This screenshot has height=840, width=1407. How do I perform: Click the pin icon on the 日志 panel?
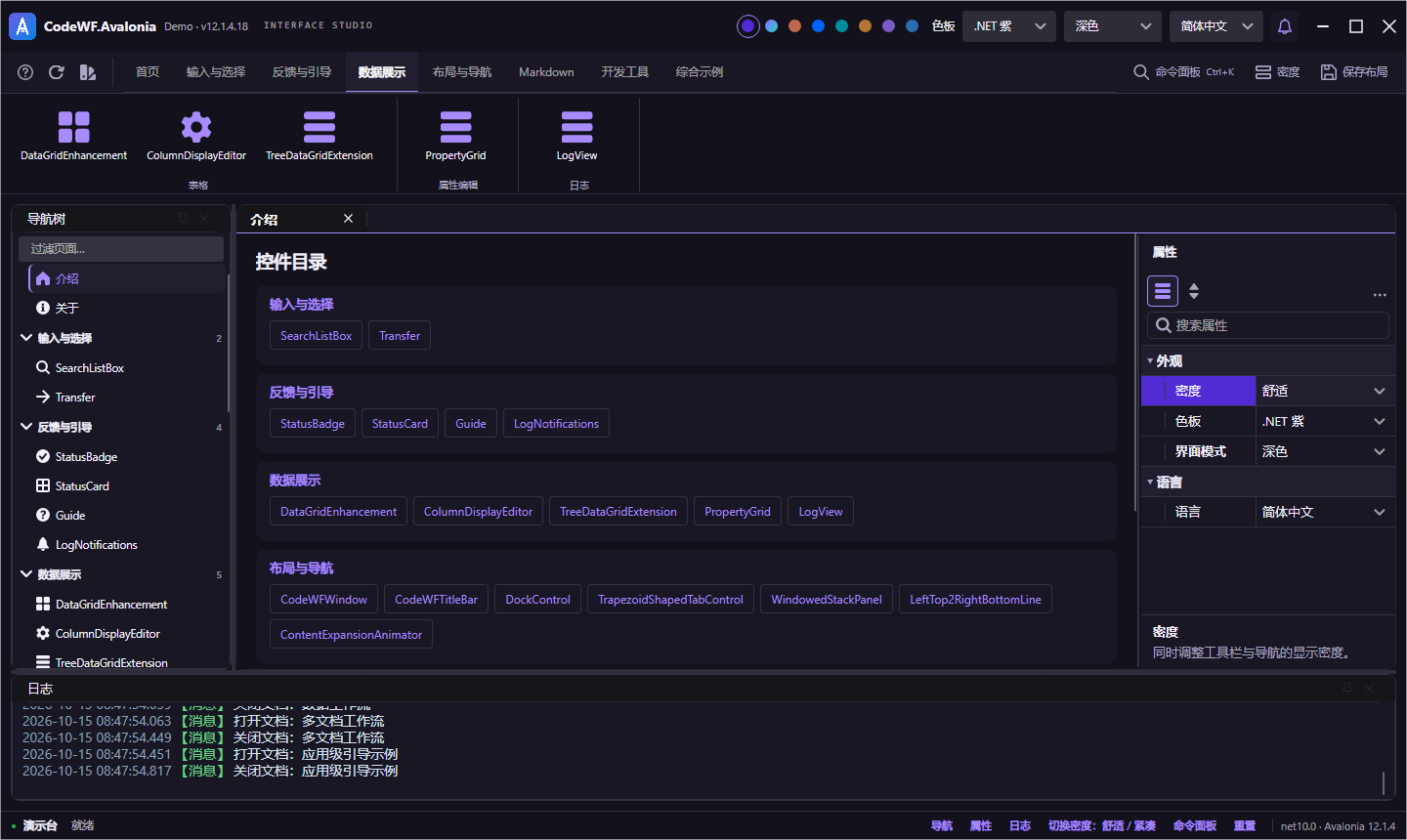(1347, 689)
